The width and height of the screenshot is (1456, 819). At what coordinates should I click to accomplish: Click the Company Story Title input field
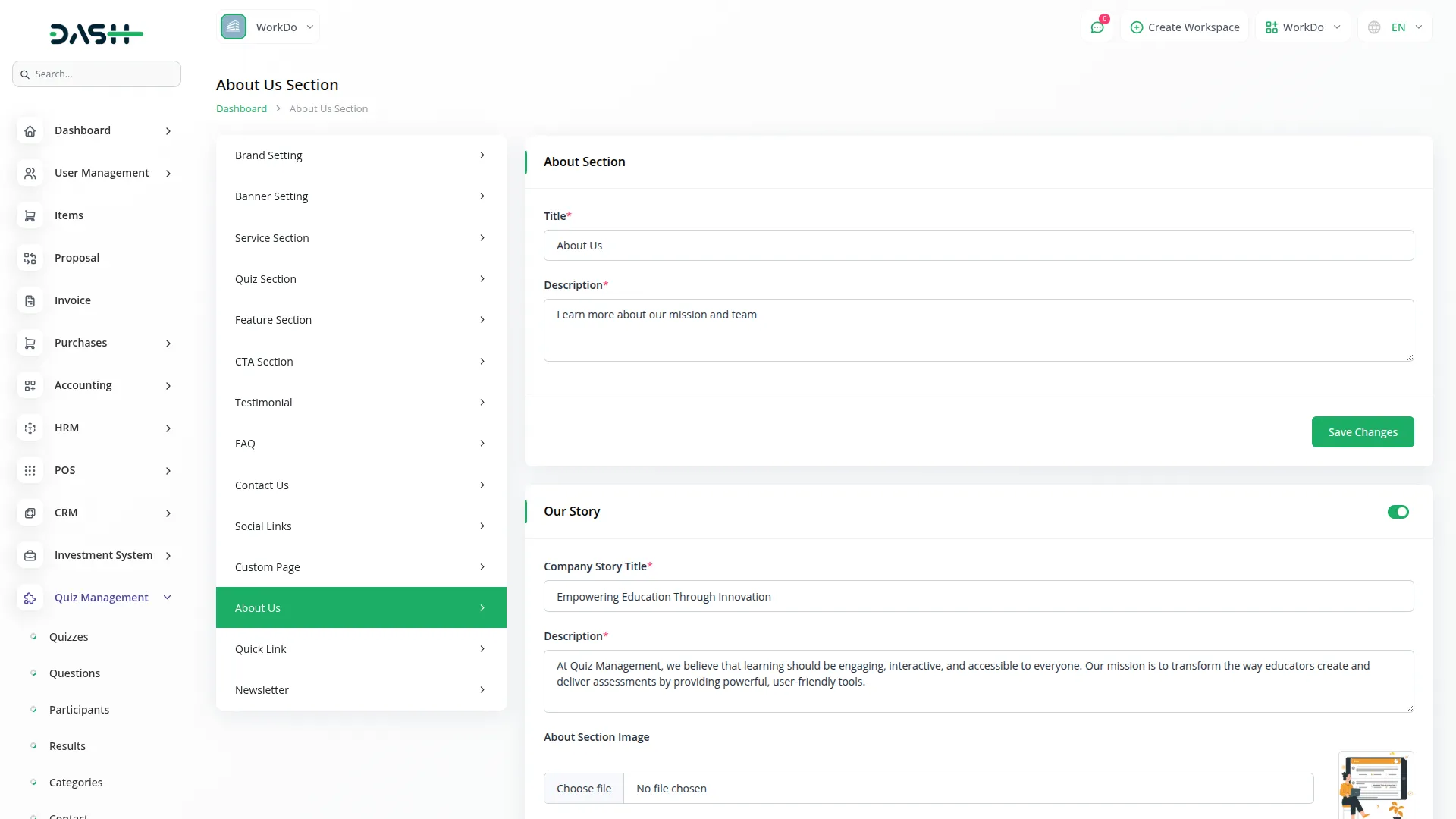pyautogui.click(x=977, y=597)
